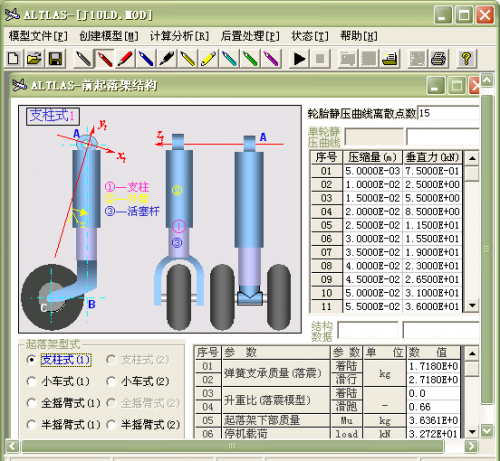Select the bright yellow pencil tool
The image size is (500, 461).
pos(209,59)
